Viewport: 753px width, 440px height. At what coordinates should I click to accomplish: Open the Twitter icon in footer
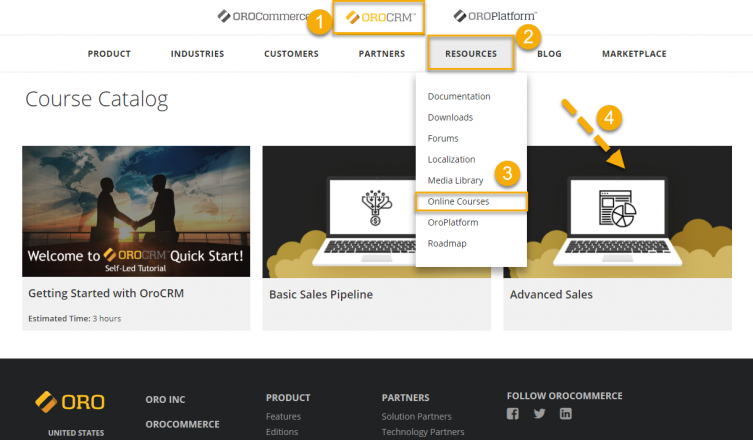click(x=539, y=414)
